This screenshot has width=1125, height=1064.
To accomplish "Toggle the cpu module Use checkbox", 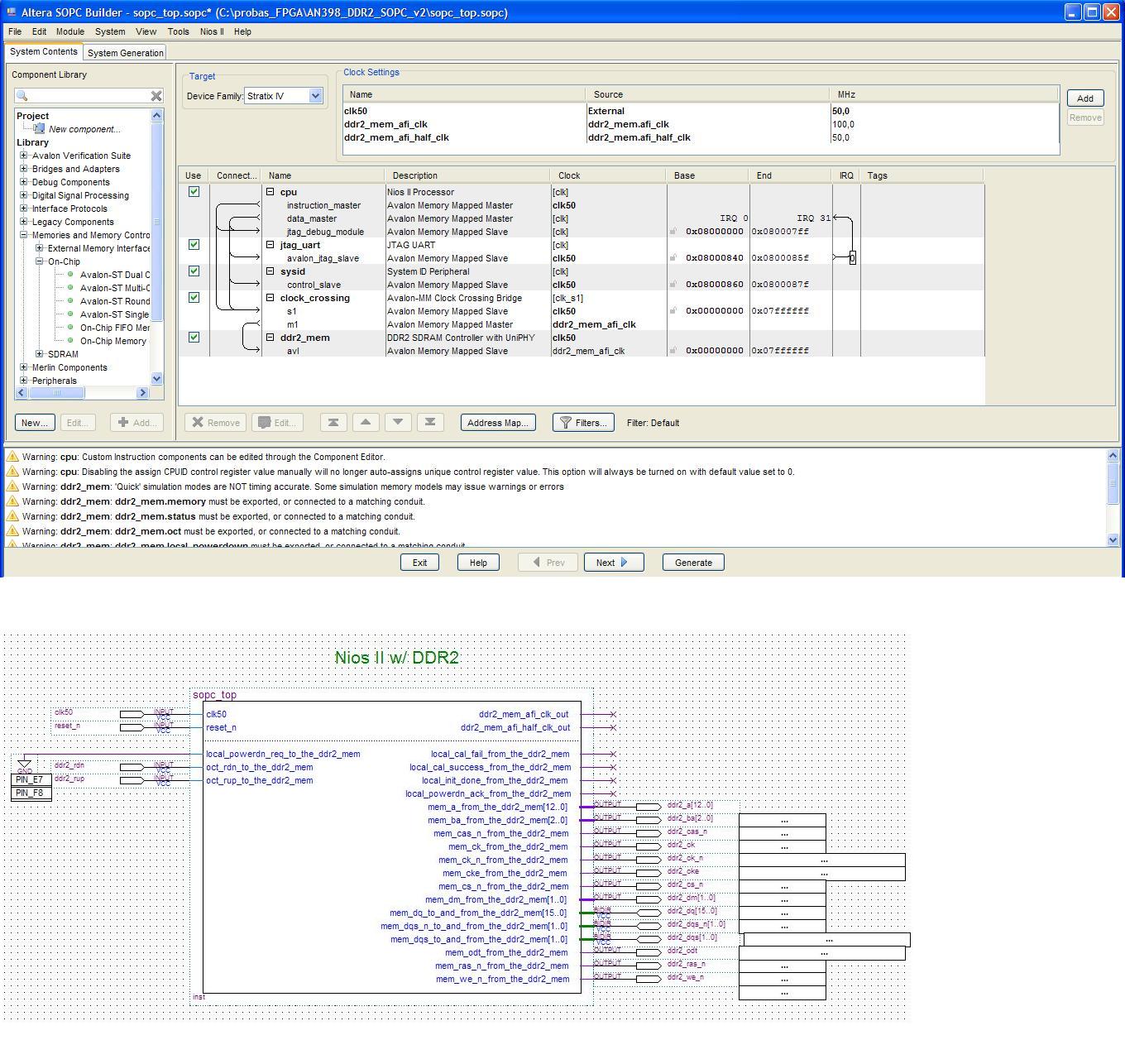I will coord(194,192).
